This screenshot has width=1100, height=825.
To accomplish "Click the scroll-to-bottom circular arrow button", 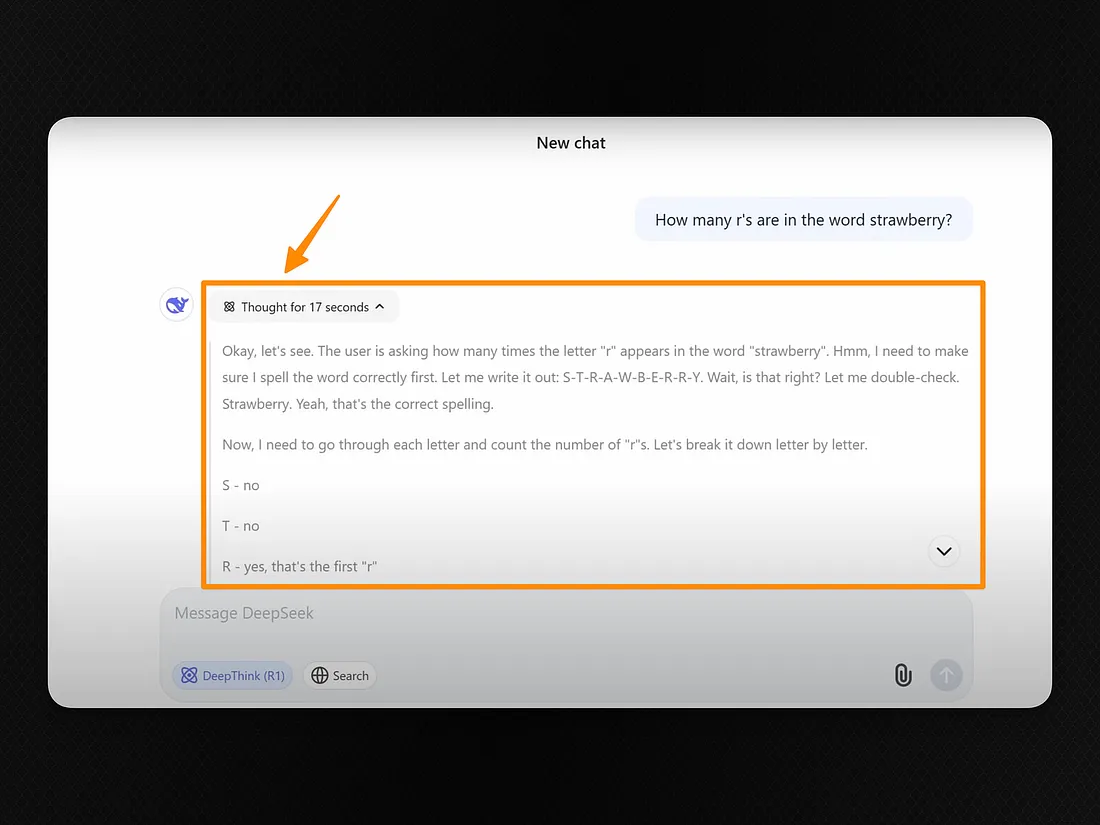I will point(943,551).
